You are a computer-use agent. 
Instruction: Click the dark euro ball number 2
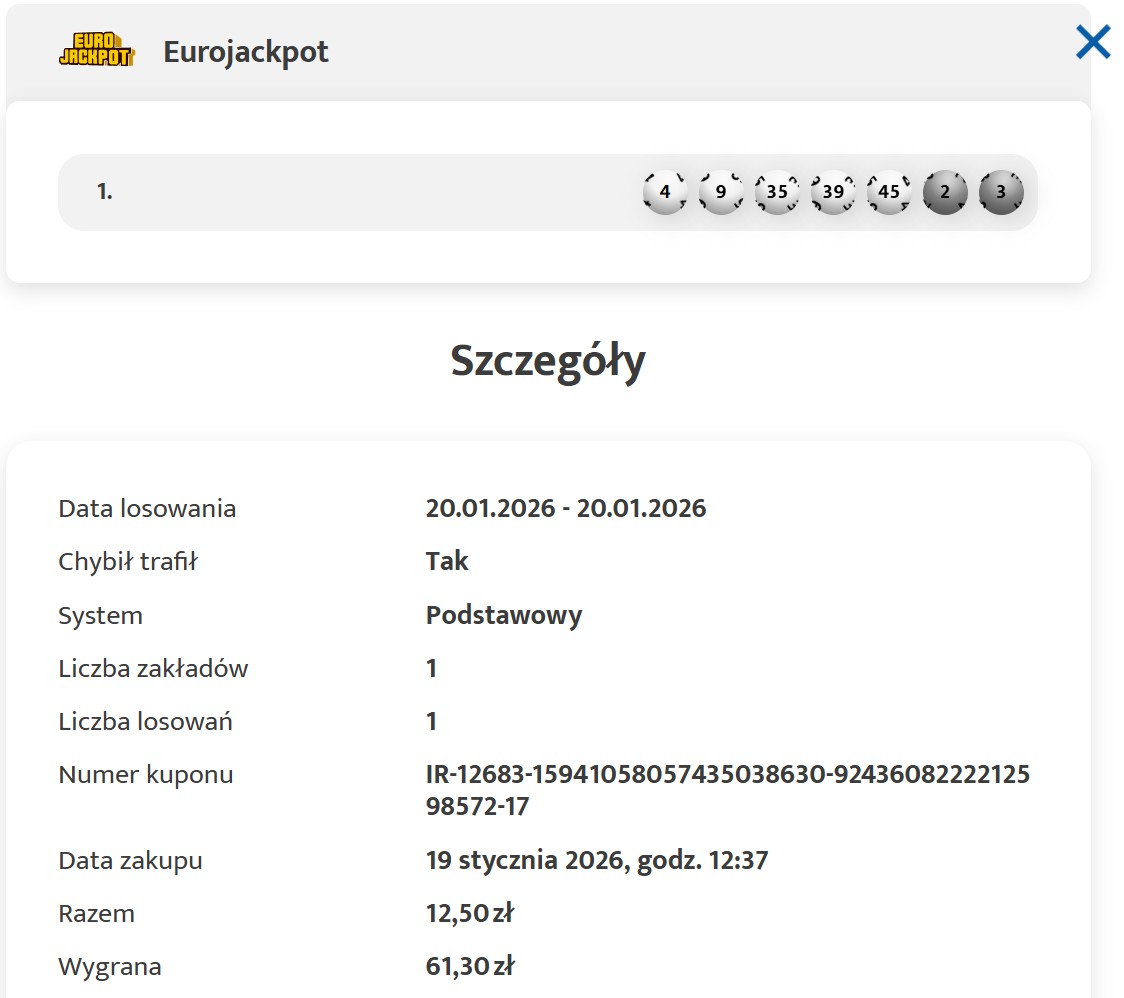tap(945, 192)
